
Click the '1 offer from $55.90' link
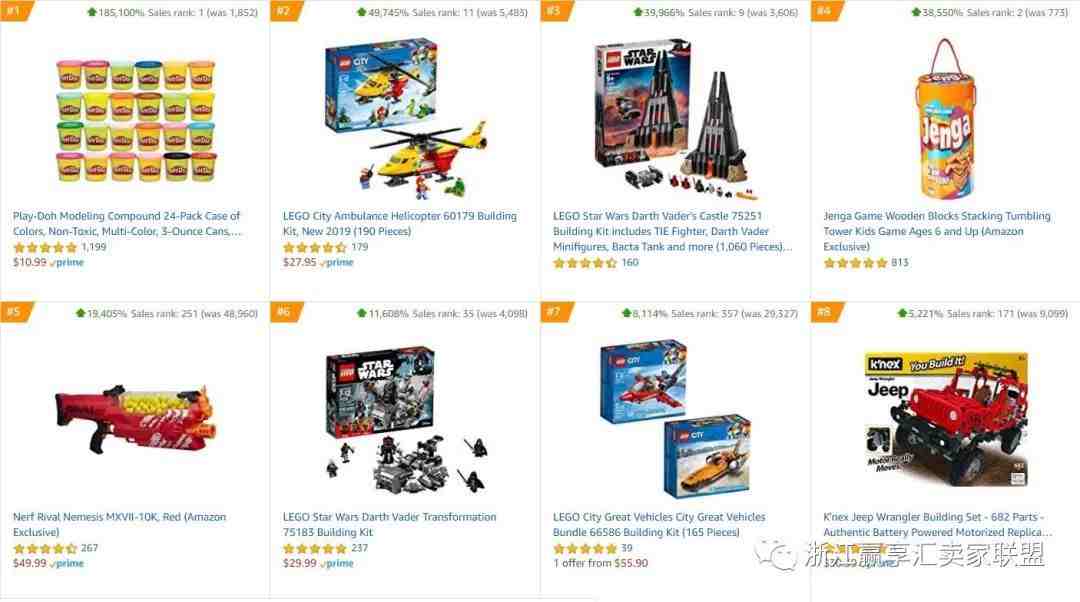click(x=601, y=563)
